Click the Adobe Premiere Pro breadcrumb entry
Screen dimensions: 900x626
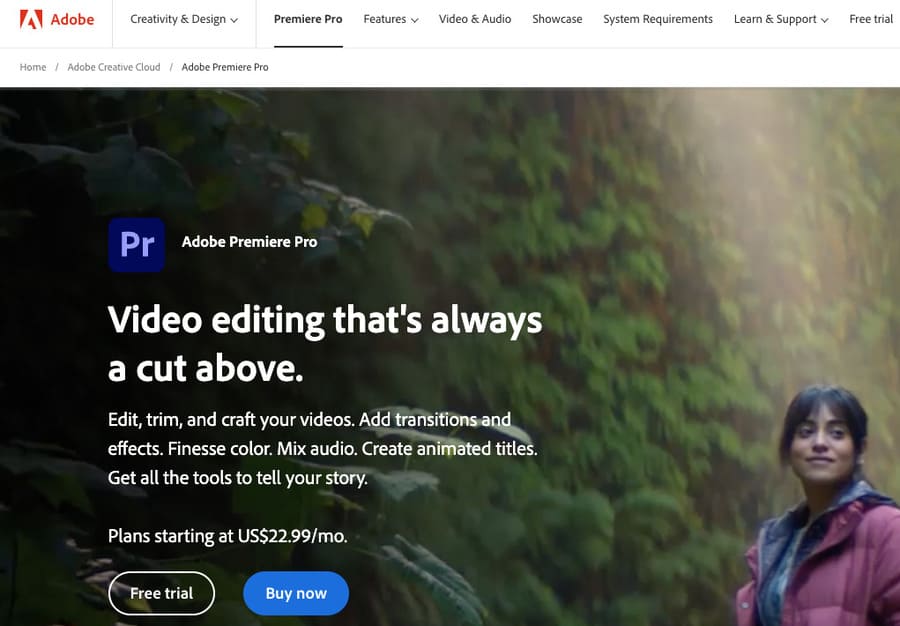[225, 66]
